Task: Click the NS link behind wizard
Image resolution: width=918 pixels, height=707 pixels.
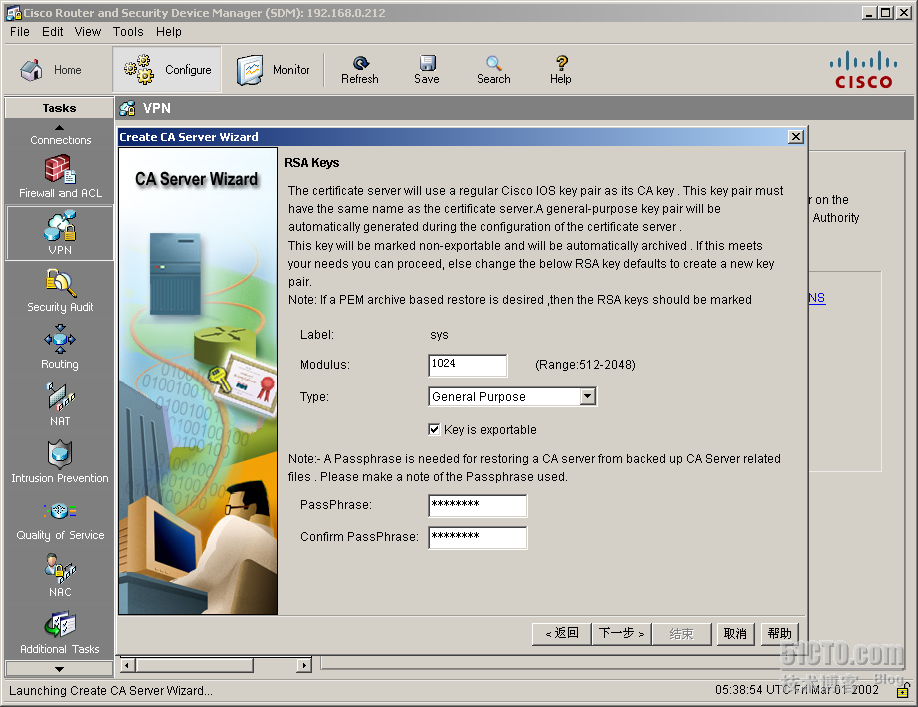Action: pos(817,298)
